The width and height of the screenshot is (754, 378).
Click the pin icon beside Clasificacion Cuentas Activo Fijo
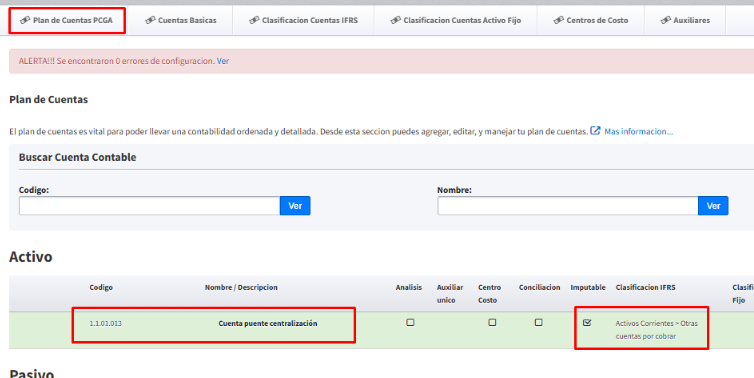pos(396,20)
